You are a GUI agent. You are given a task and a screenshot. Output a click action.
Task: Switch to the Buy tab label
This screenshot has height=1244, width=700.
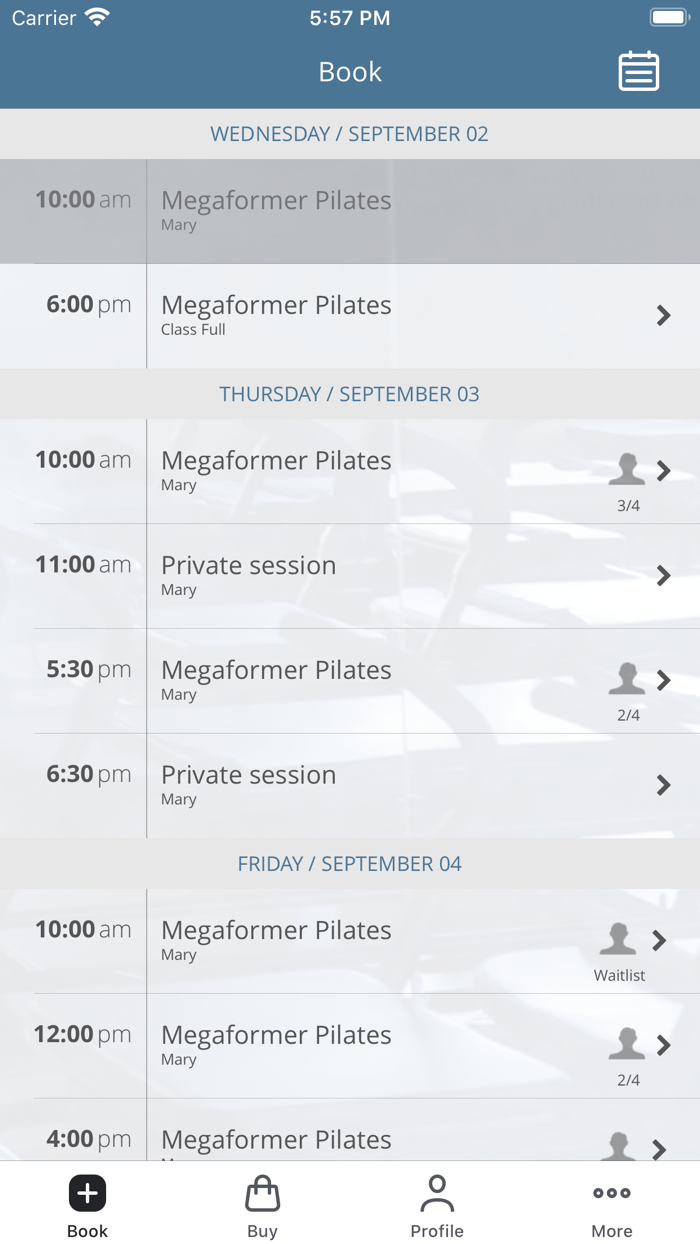pos(262,1231)
